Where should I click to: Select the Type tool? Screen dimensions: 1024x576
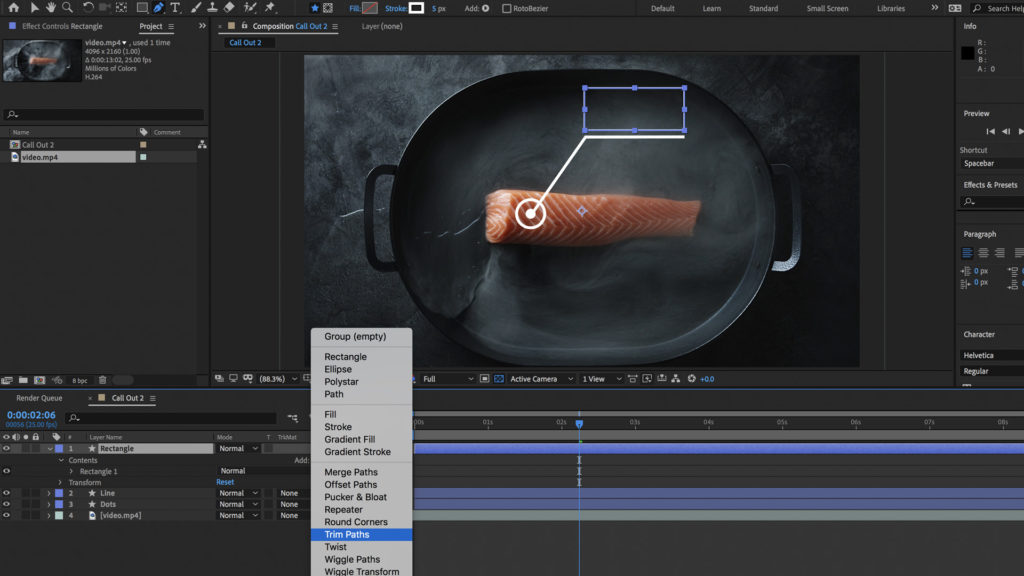[x=175, y=8]
